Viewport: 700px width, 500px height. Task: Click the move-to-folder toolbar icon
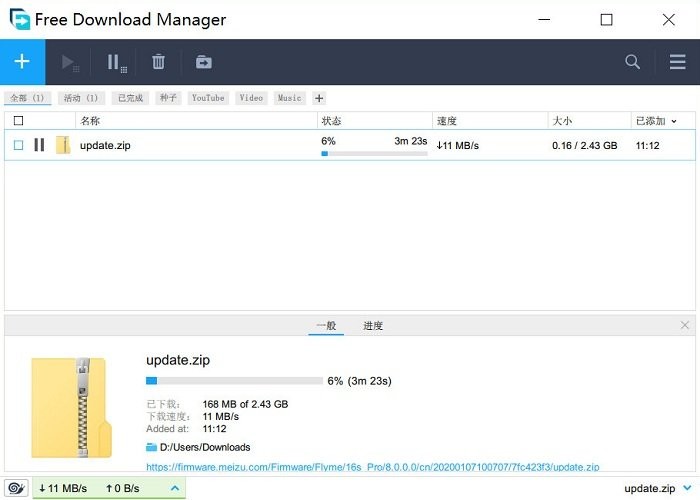(203, 62)
